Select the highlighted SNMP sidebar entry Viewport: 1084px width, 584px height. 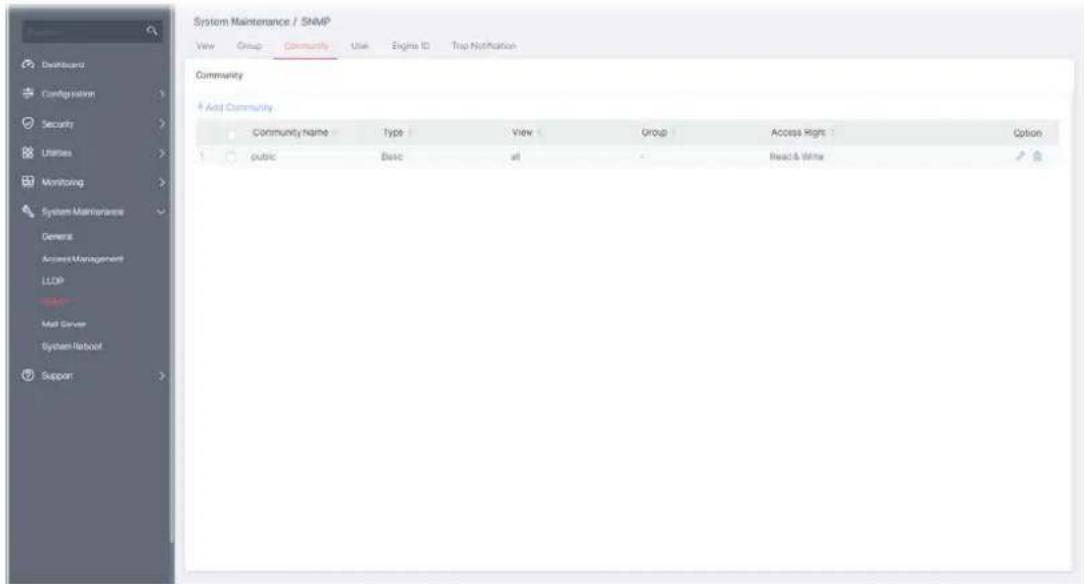pyautogui.click(x=55, y=302)
